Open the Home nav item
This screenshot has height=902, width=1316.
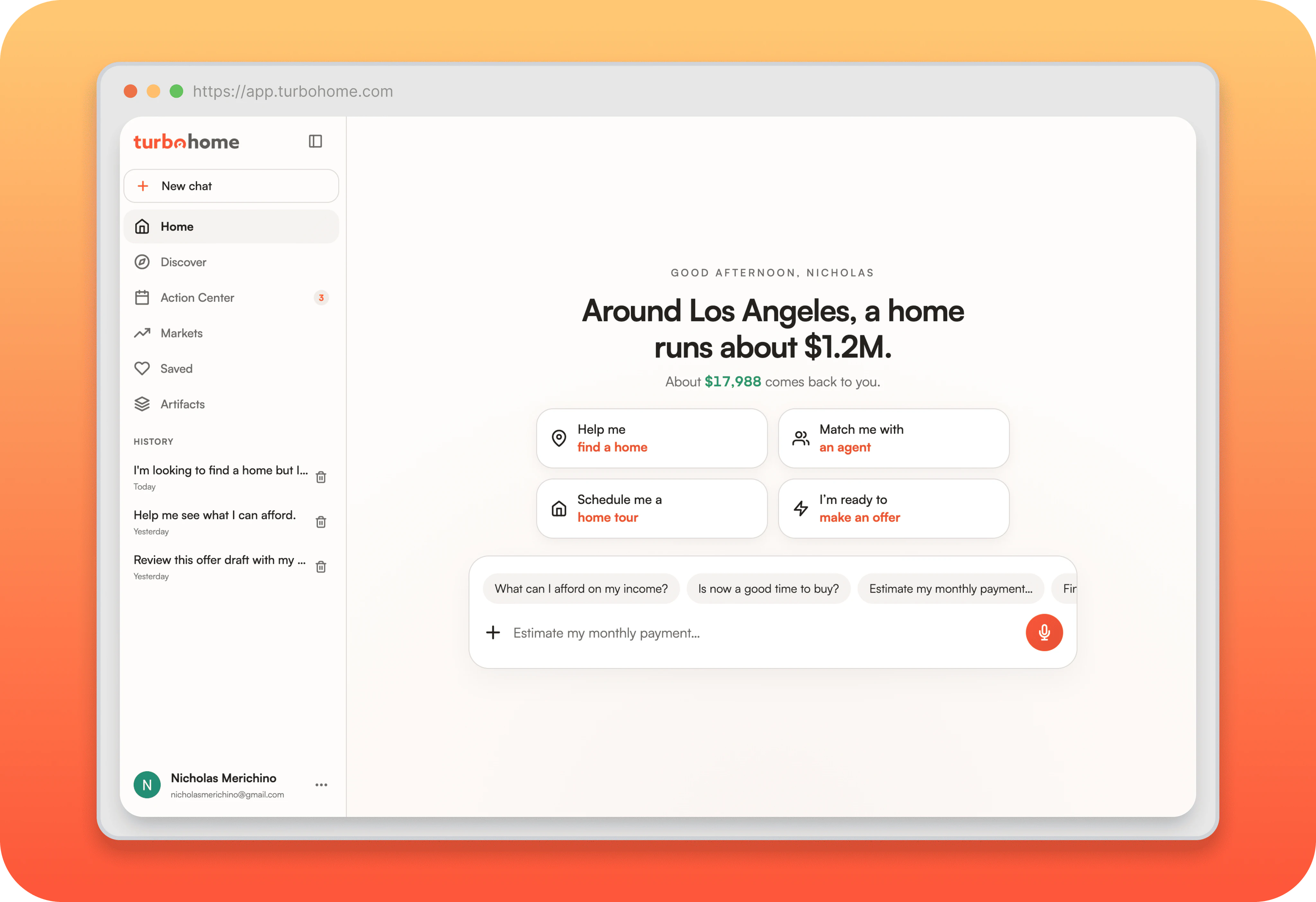pos(231,227)
